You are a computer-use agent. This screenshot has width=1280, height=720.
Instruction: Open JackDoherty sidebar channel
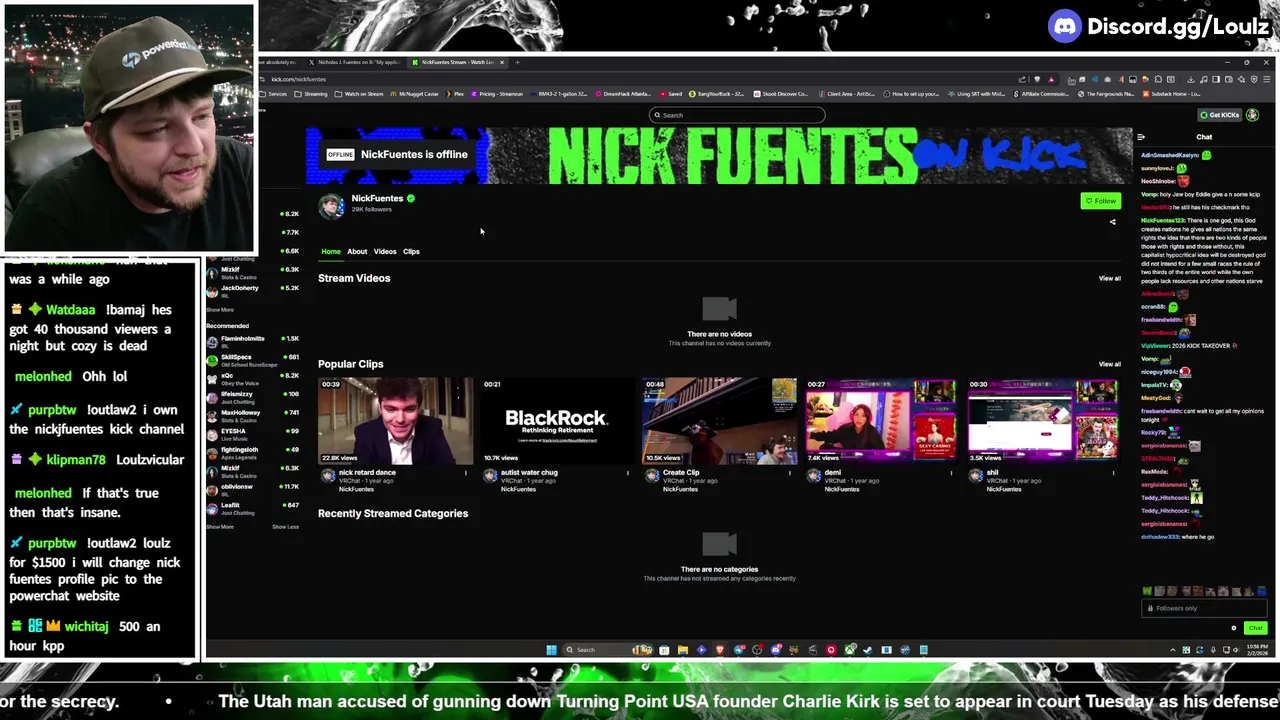[x=252, y=290]
